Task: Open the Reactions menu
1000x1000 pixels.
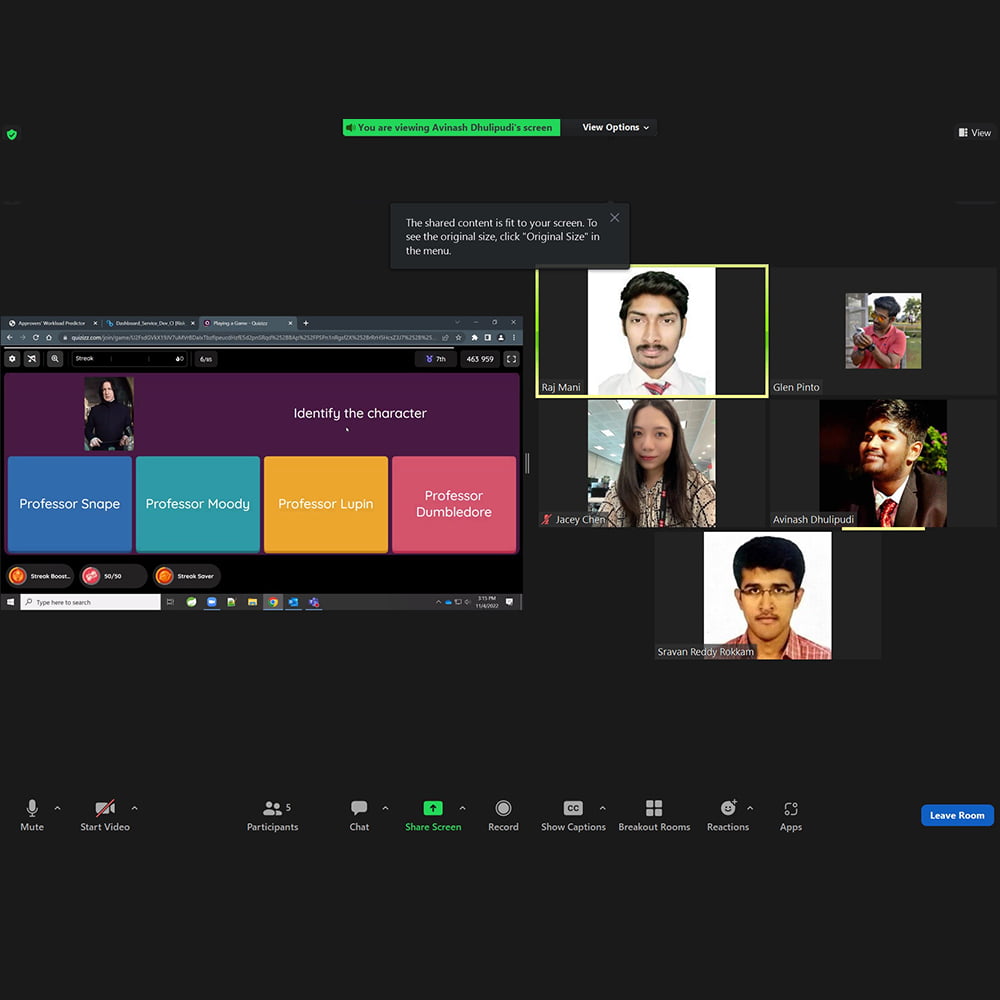Action: click(x=728, y=809)
